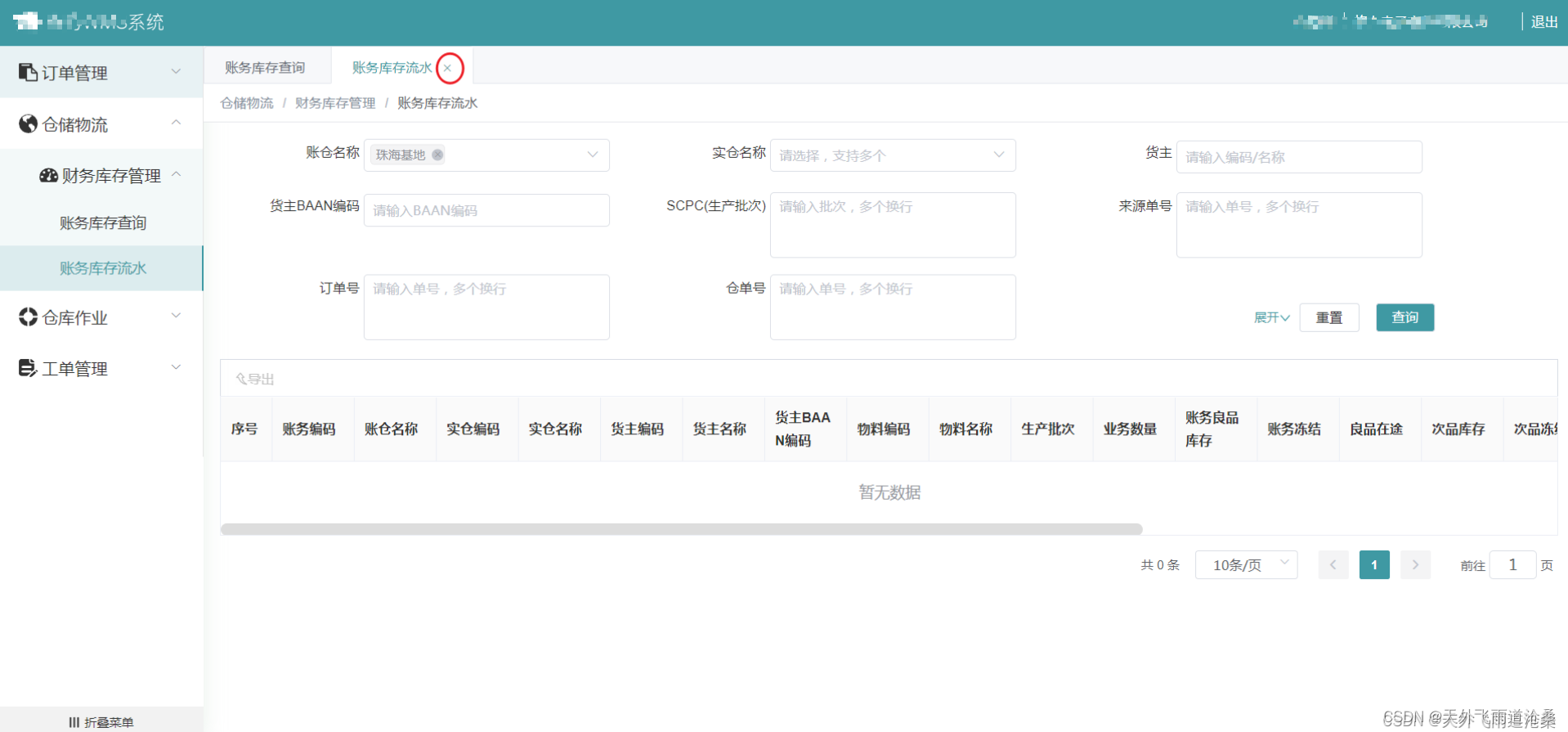Go to next page arrow

tap(1415, 564)
